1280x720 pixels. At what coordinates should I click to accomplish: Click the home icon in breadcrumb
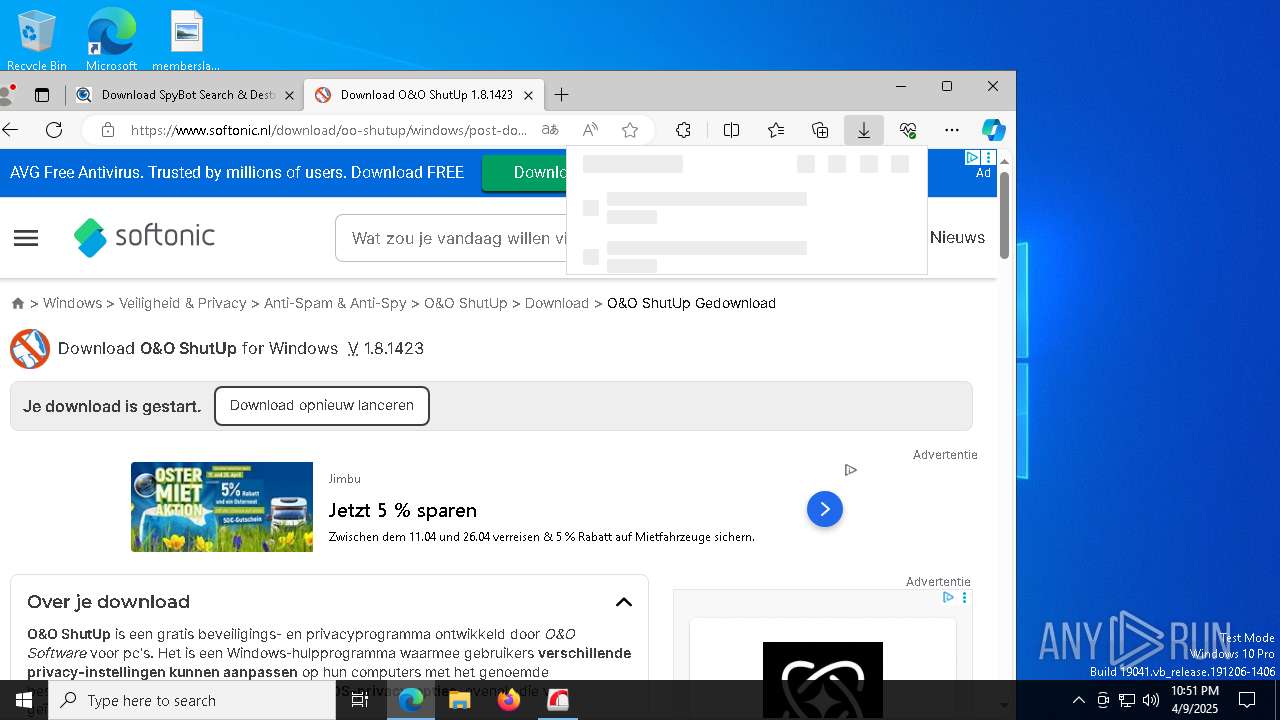[x=18, y=303]
